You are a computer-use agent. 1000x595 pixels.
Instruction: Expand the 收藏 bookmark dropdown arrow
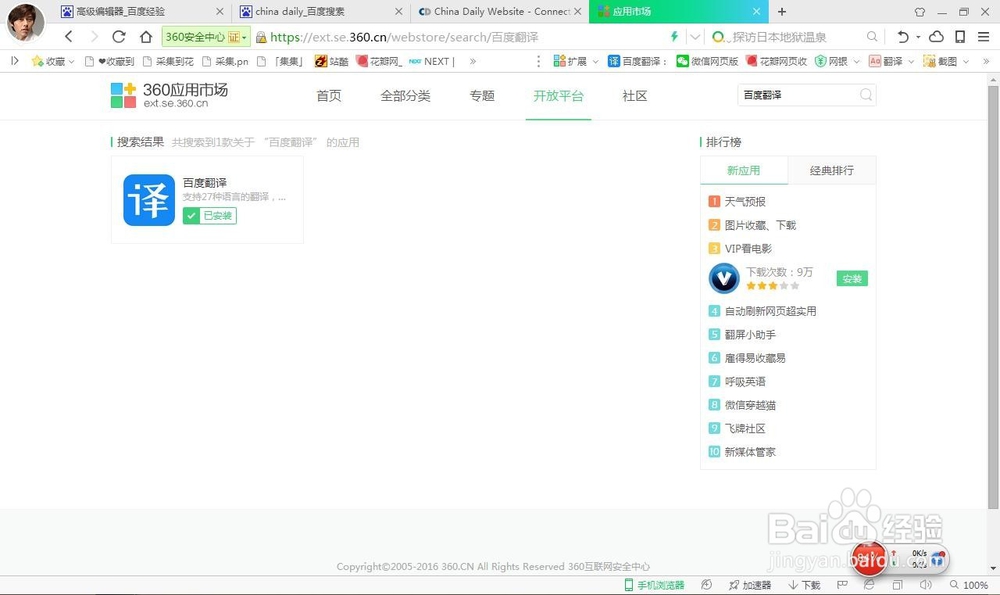pyautogui.click(x=71, y=62)
